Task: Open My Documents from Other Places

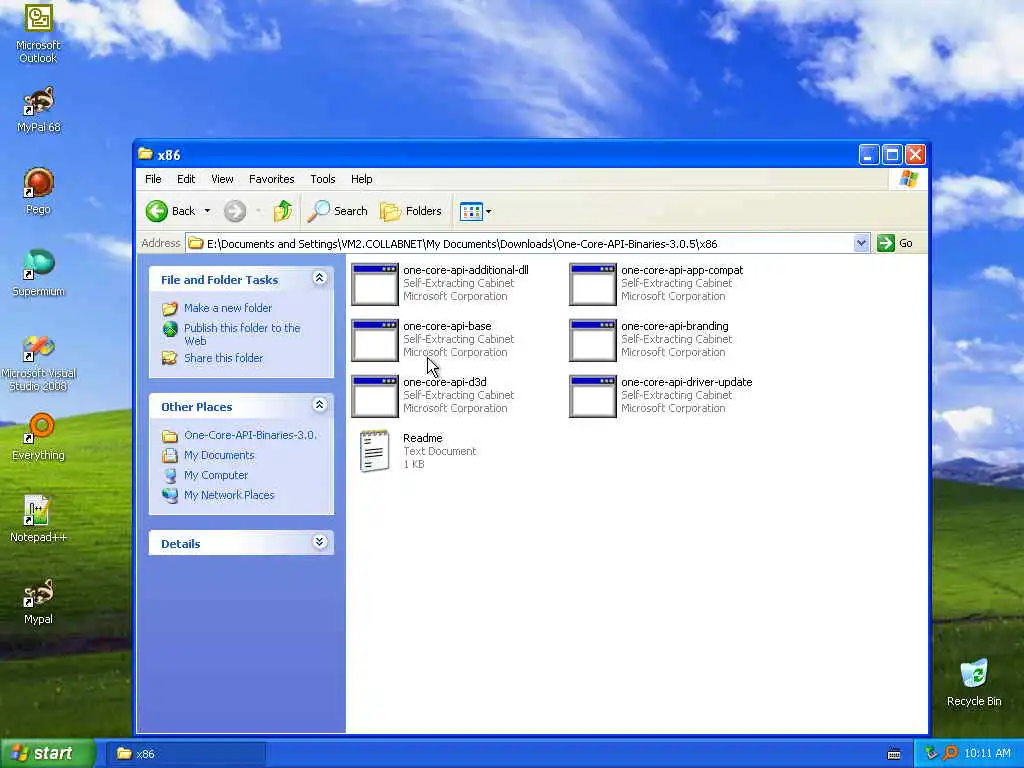Action: [x=219, y=455]
